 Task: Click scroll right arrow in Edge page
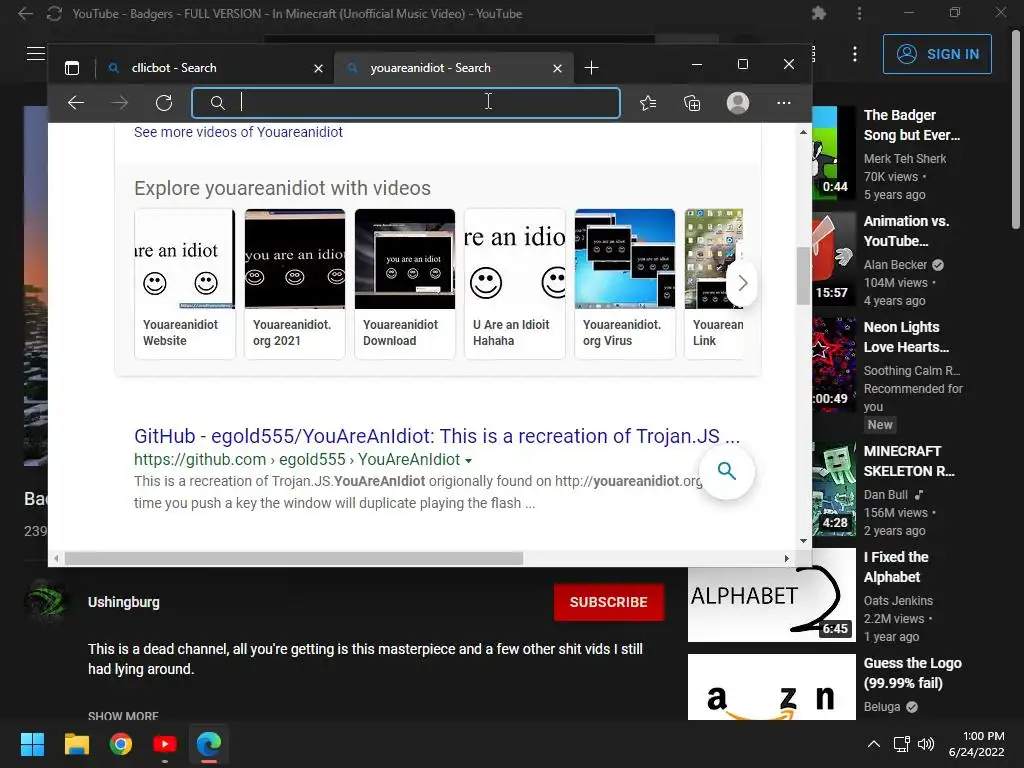coord(786,558)
